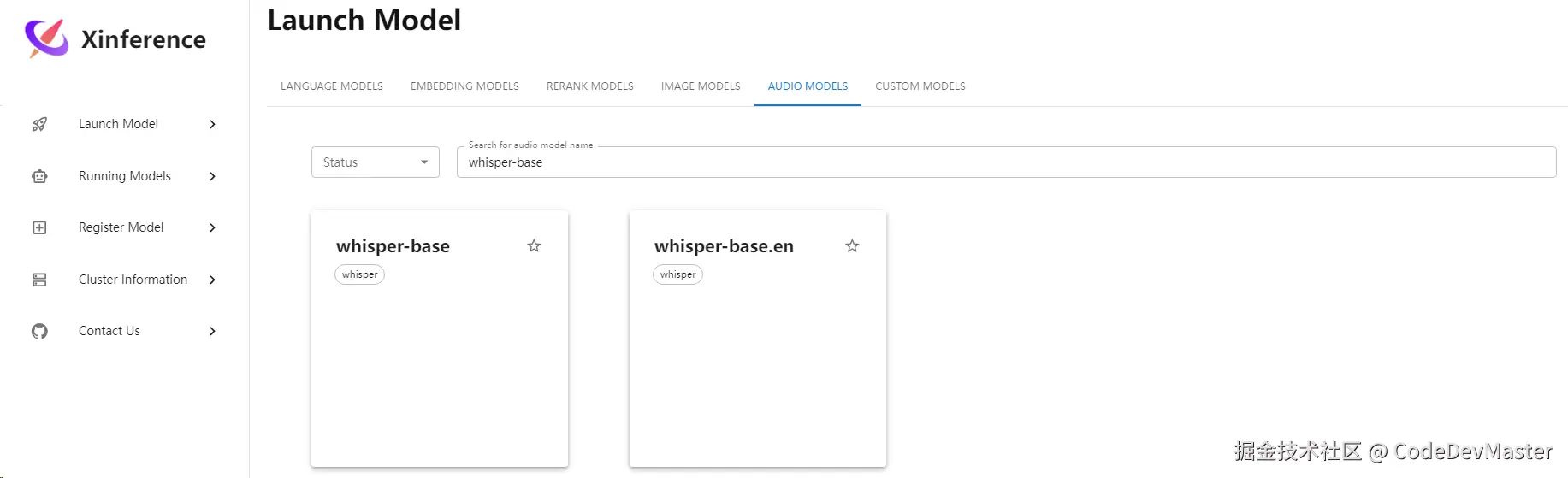Click the Contact Us GitHub icon
1568x478 pixels.
[39, 331]
